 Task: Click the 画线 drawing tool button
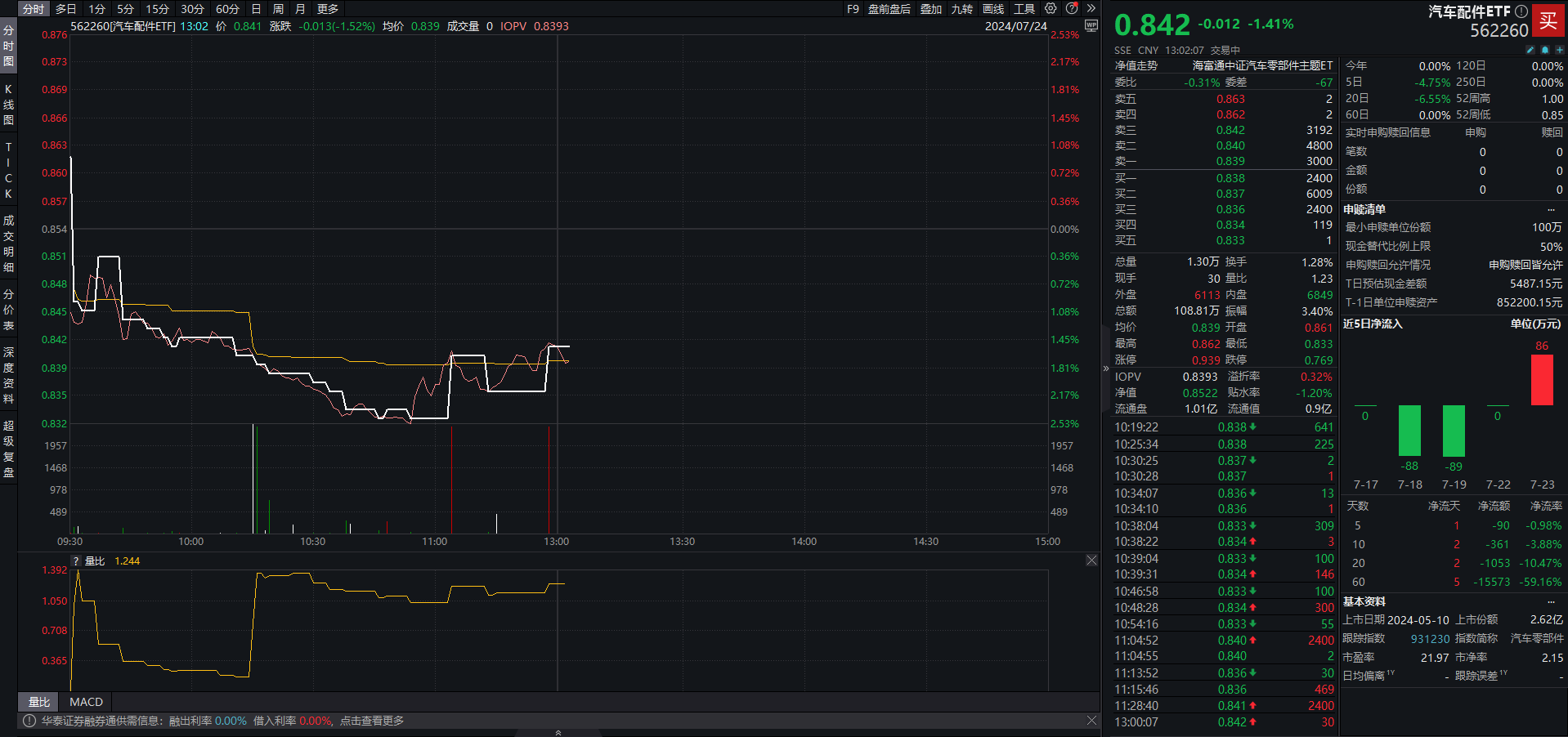(993, 9)
